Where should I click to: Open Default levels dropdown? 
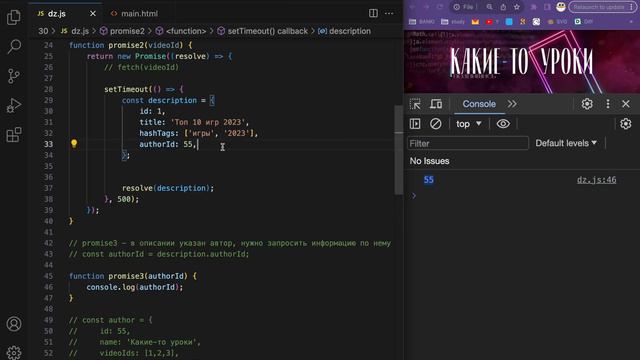[x=566, y=143]
